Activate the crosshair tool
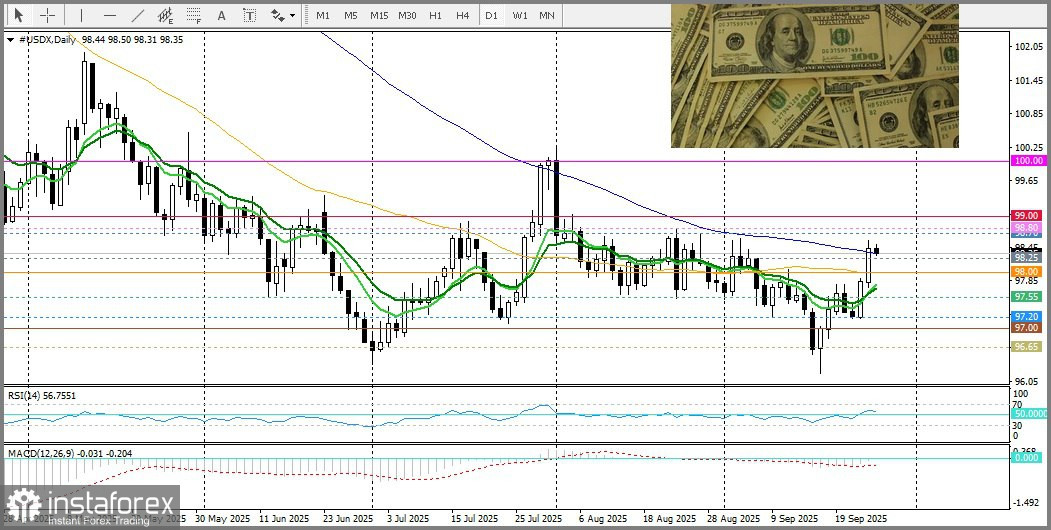The height and width of the screenshot is (530, 1051). (x=48, y=15)
